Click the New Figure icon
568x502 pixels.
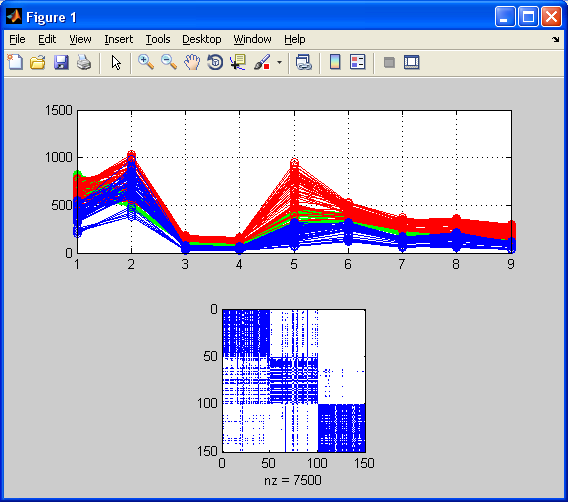15,62
